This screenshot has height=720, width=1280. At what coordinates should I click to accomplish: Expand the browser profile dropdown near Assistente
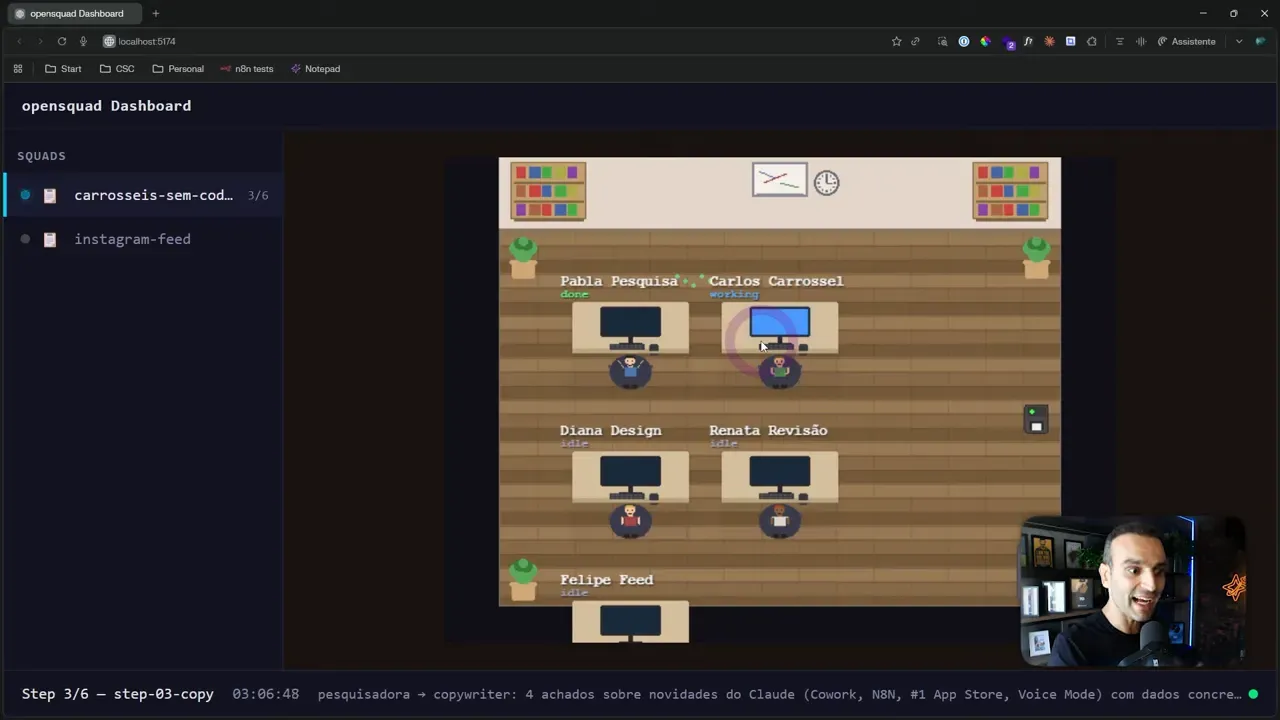(1238, 41)
